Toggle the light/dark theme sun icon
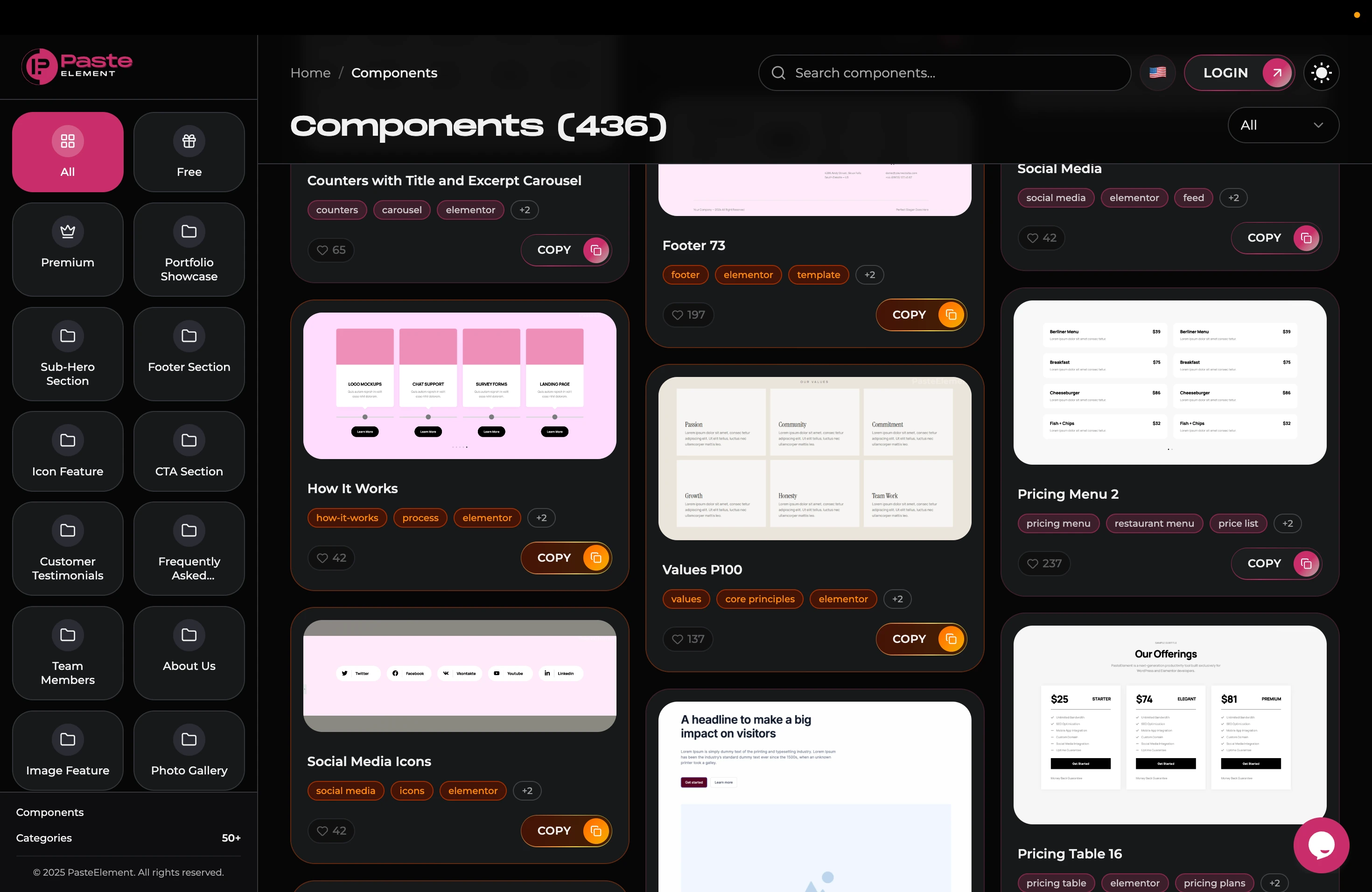Screen dimensions: 1372x892 pyautogui.click(x=1321, y=73)
